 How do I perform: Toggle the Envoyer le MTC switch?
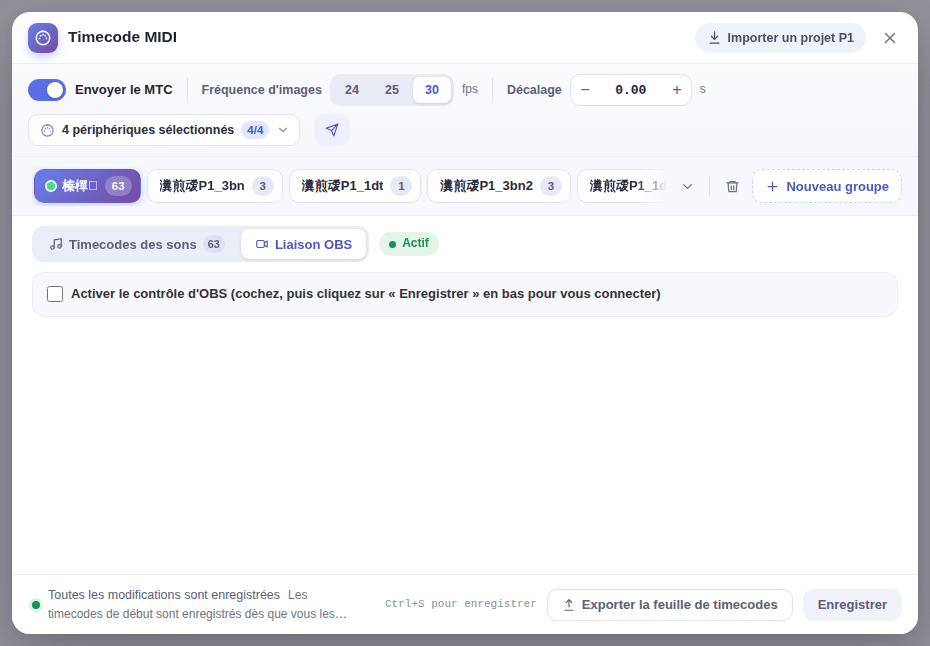(x=47, y=90)
